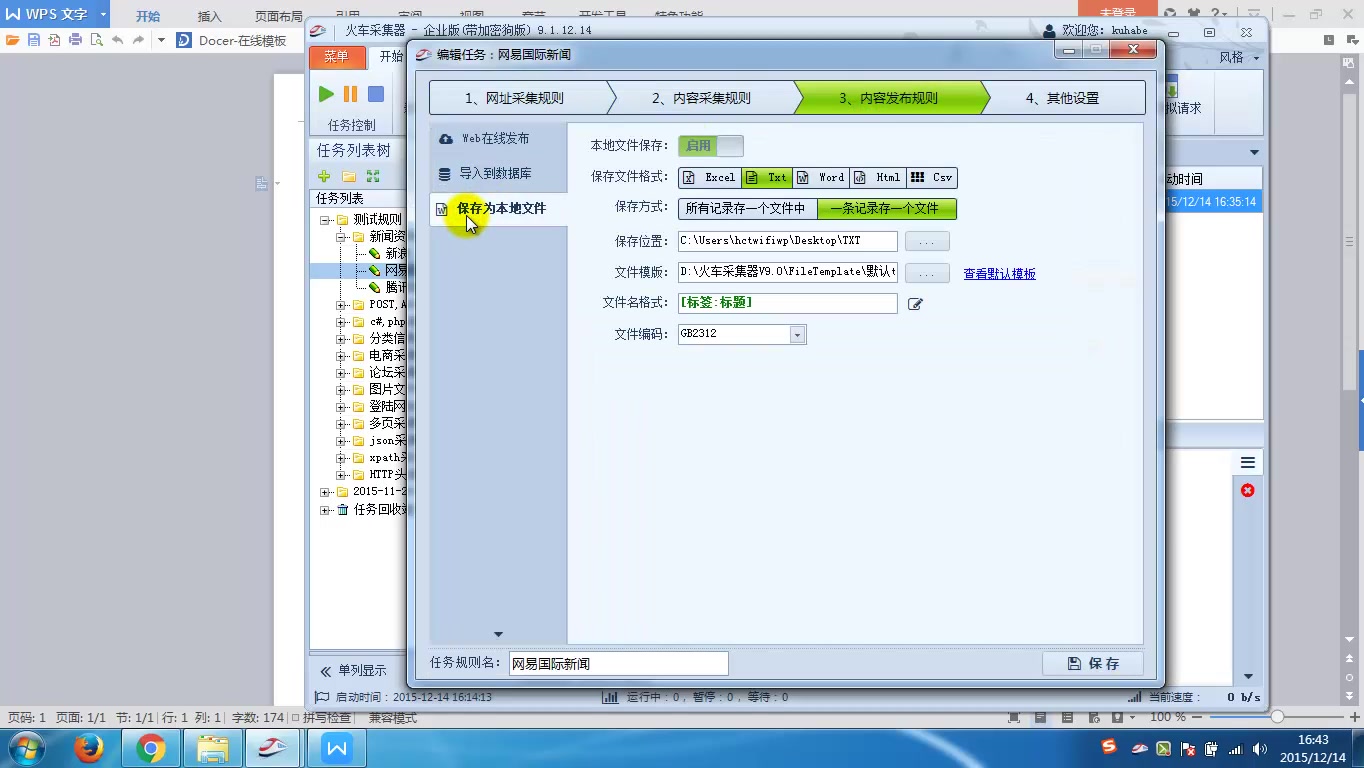Click the red error icon in log panel
The width and height of the screenshot is (1364, 768).
point(1247,490)
